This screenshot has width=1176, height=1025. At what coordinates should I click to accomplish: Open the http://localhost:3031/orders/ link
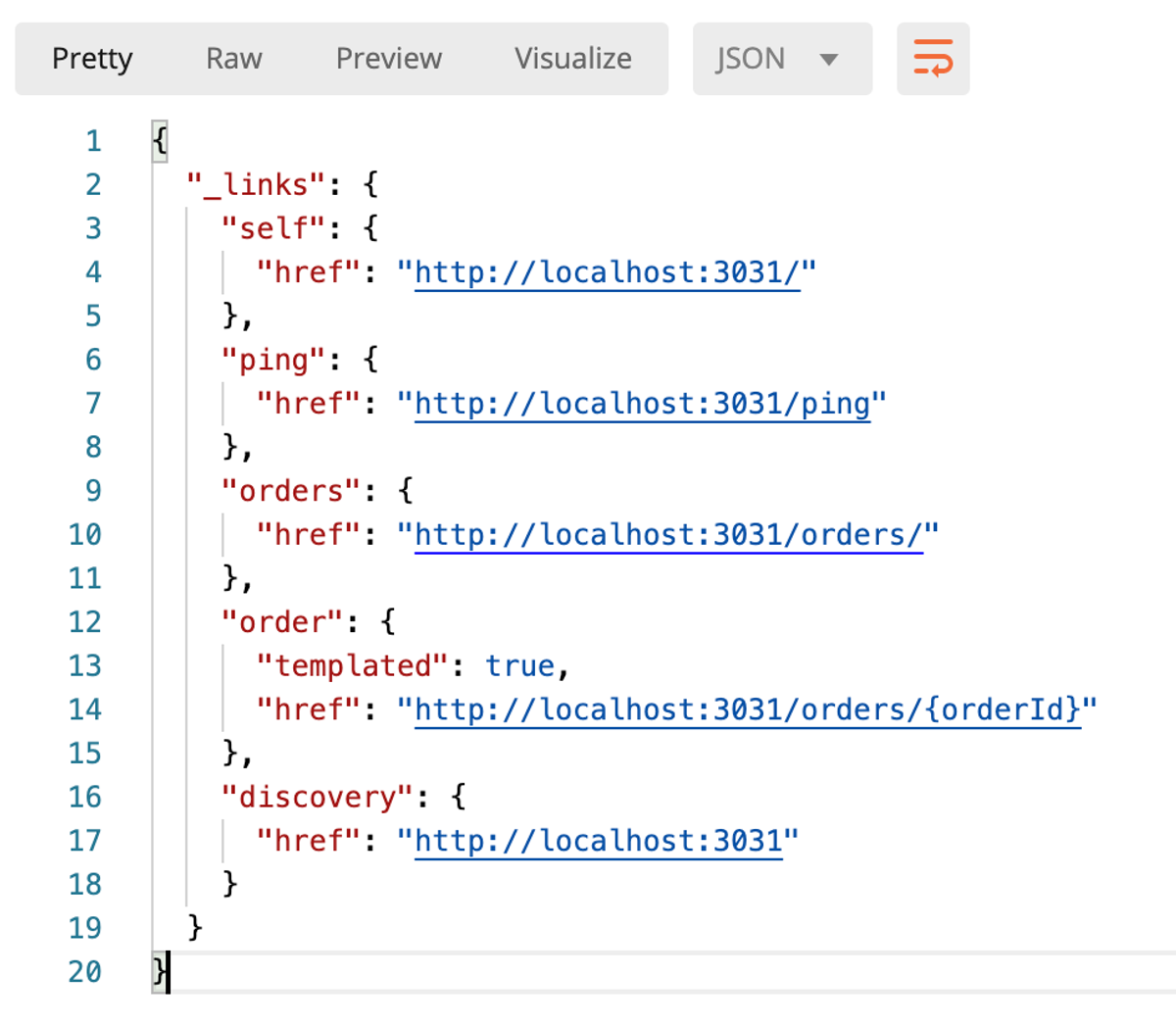click(669, 535)
